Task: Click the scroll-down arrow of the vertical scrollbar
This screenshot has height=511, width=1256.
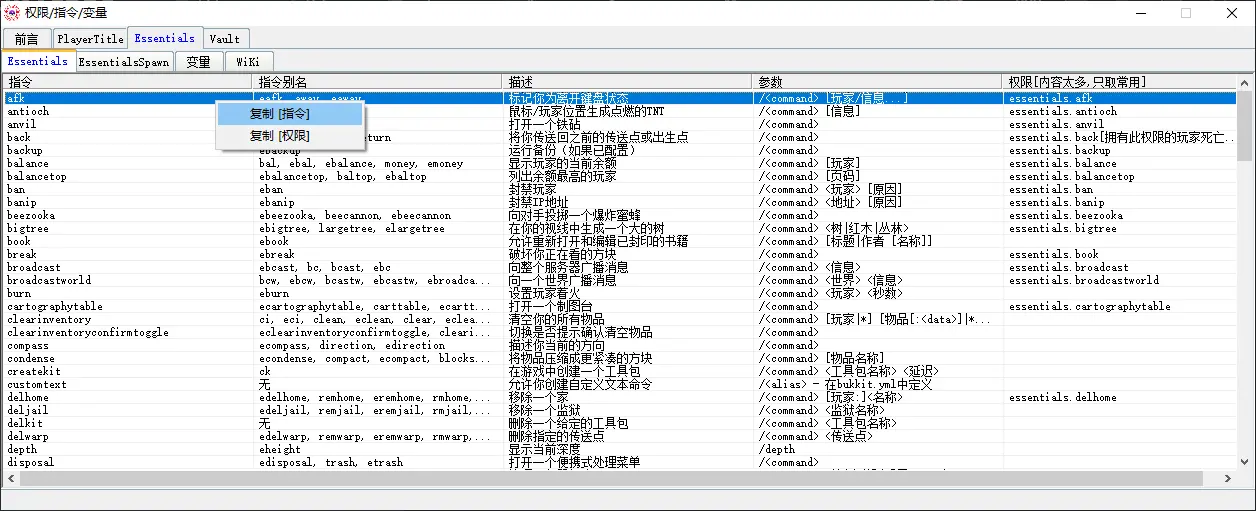Action: (1245, 462)
